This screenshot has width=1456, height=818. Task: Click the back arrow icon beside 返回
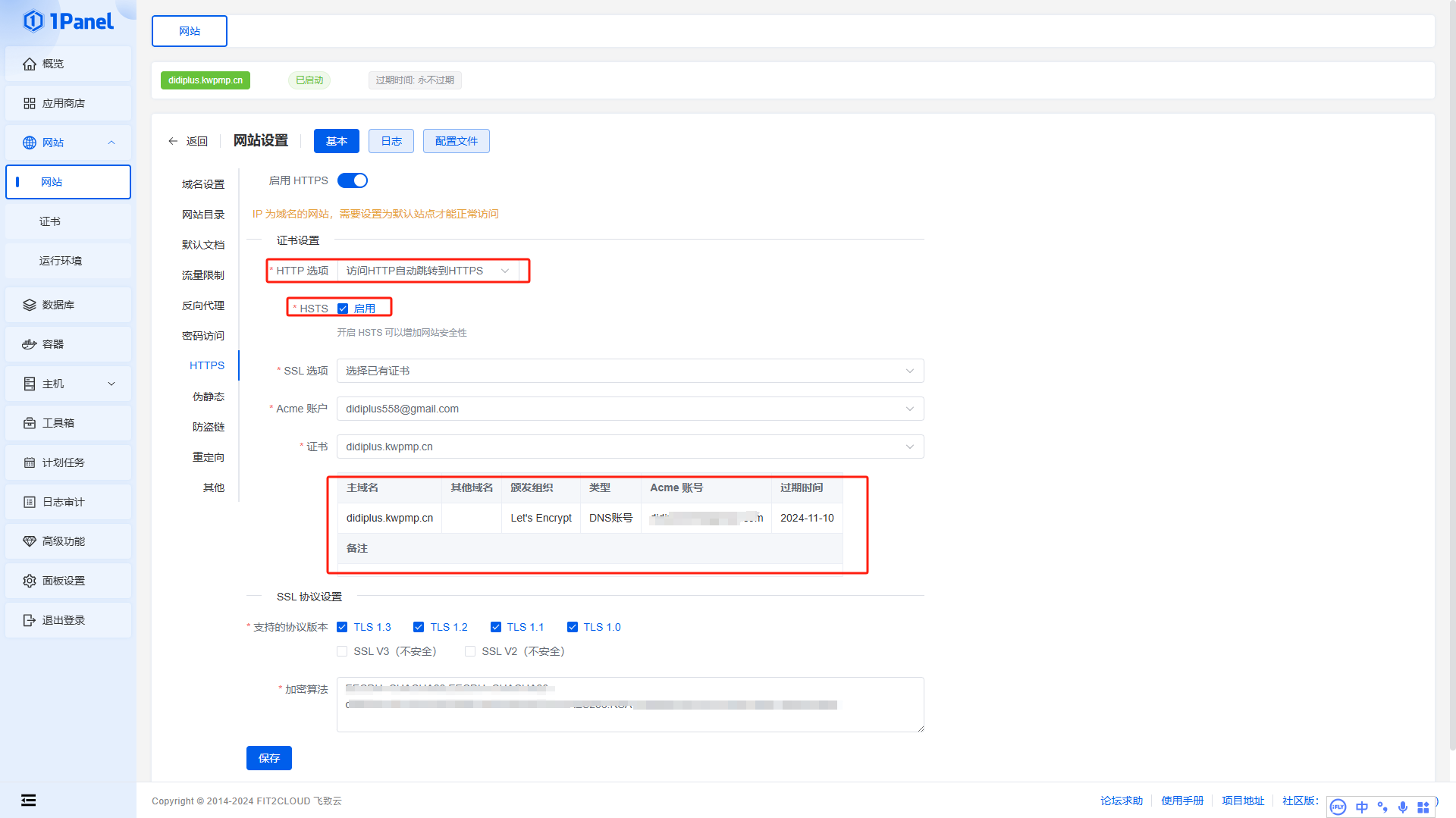click(x=173, y=141)
